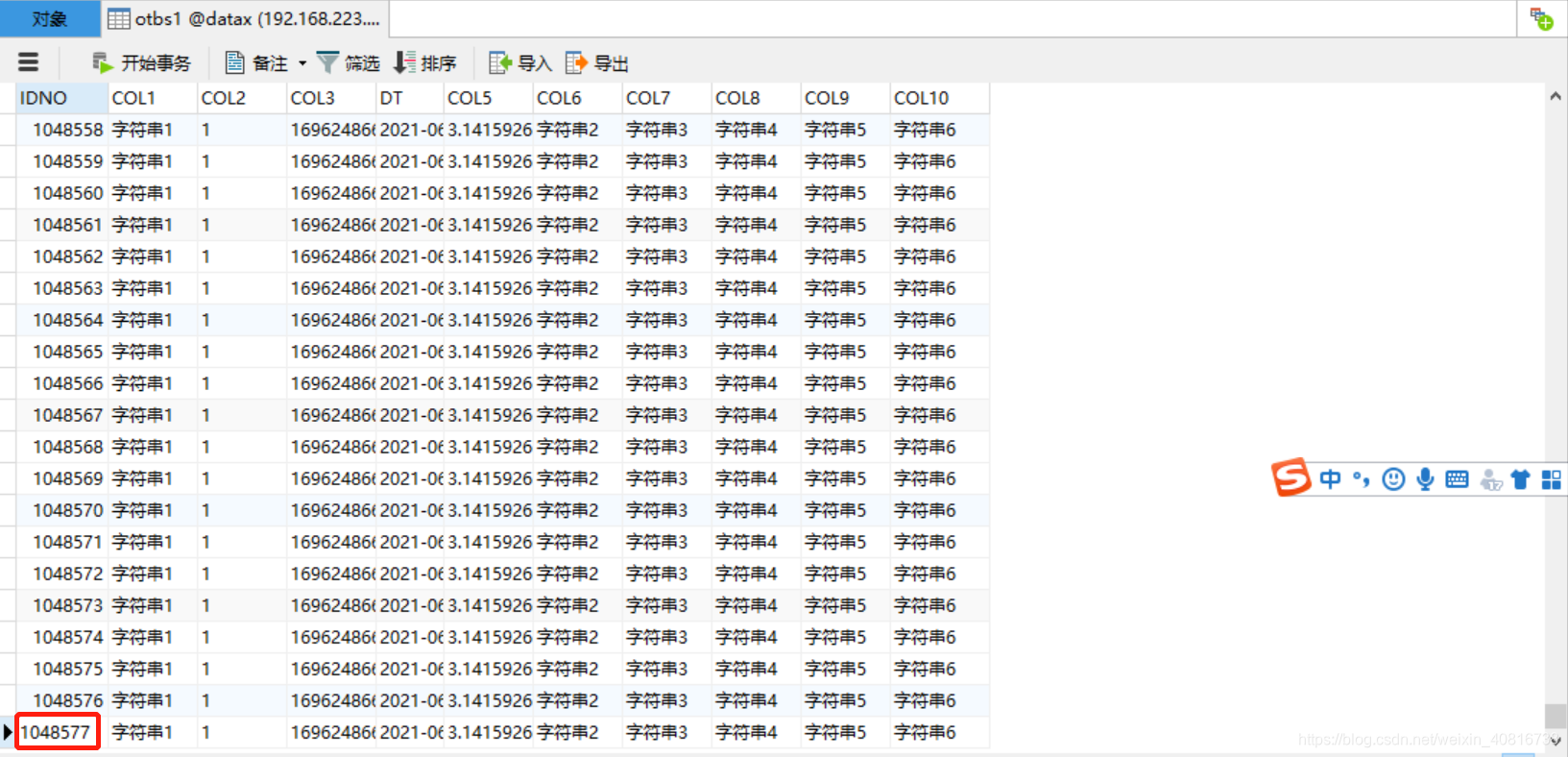Open the emoji panel in Sogou bar
Image resolution: width=1568 pixels, height=757 pixels.
pyautogui.click(x=1393, y=479)
